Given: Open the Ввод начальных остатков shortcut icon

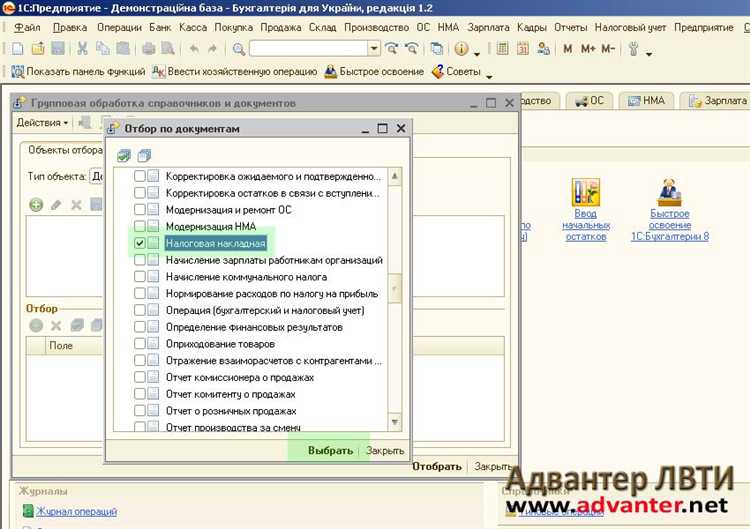Looking at the screenshot, I should pyautogui.click(x=585, y=193).
